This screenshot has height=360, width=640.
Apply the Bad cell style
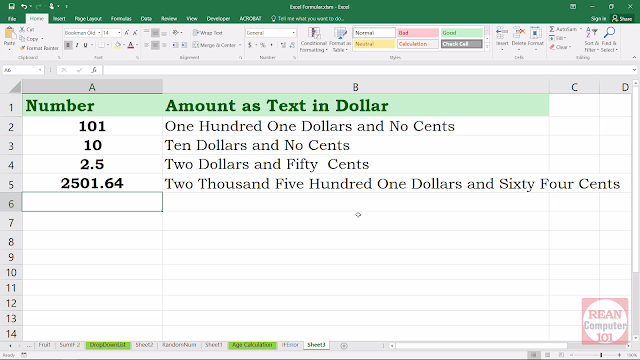pyautogui.click(x=418, y=33)
